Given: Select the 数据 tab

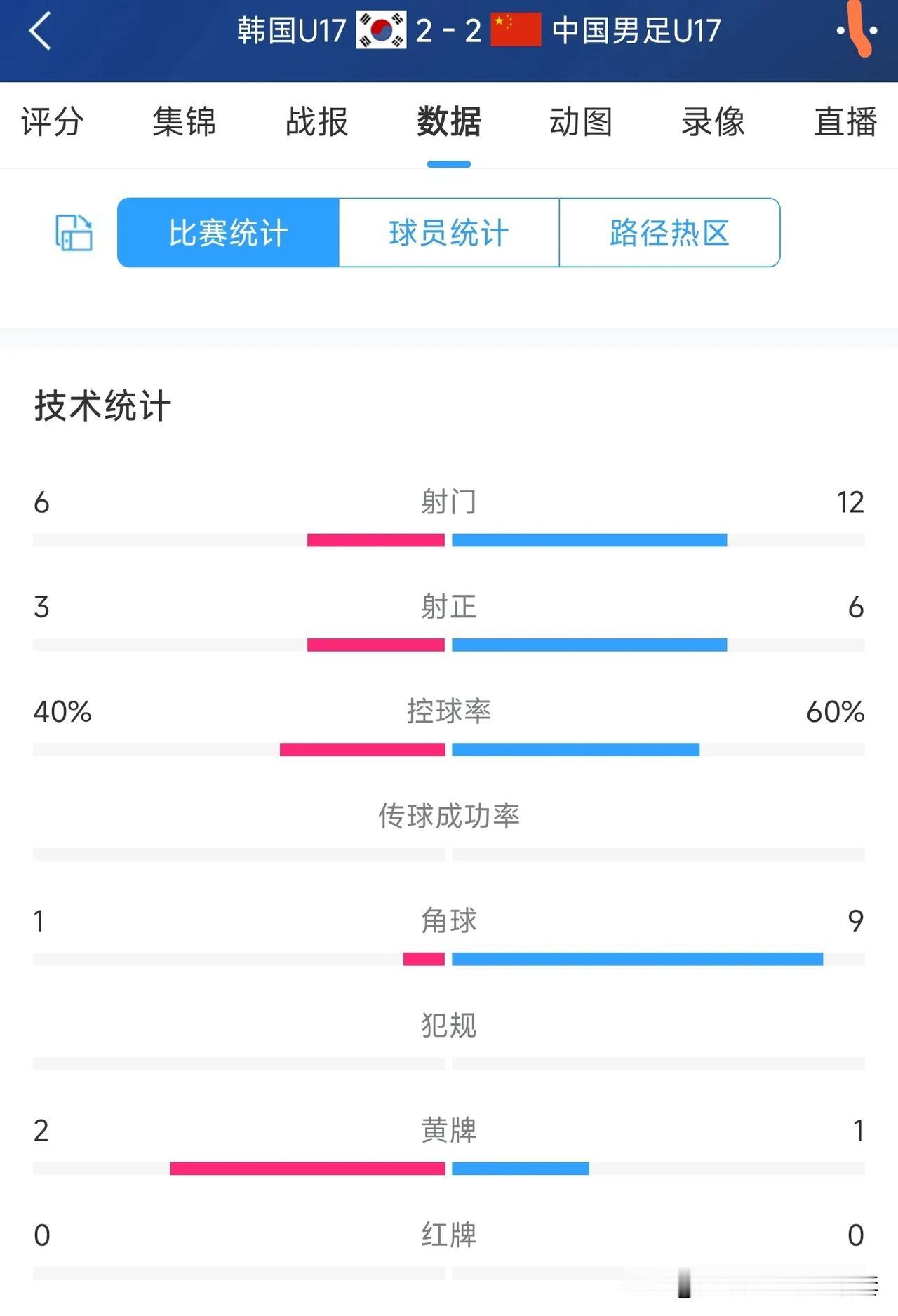Looking at the screenshot, I should 449,122.
